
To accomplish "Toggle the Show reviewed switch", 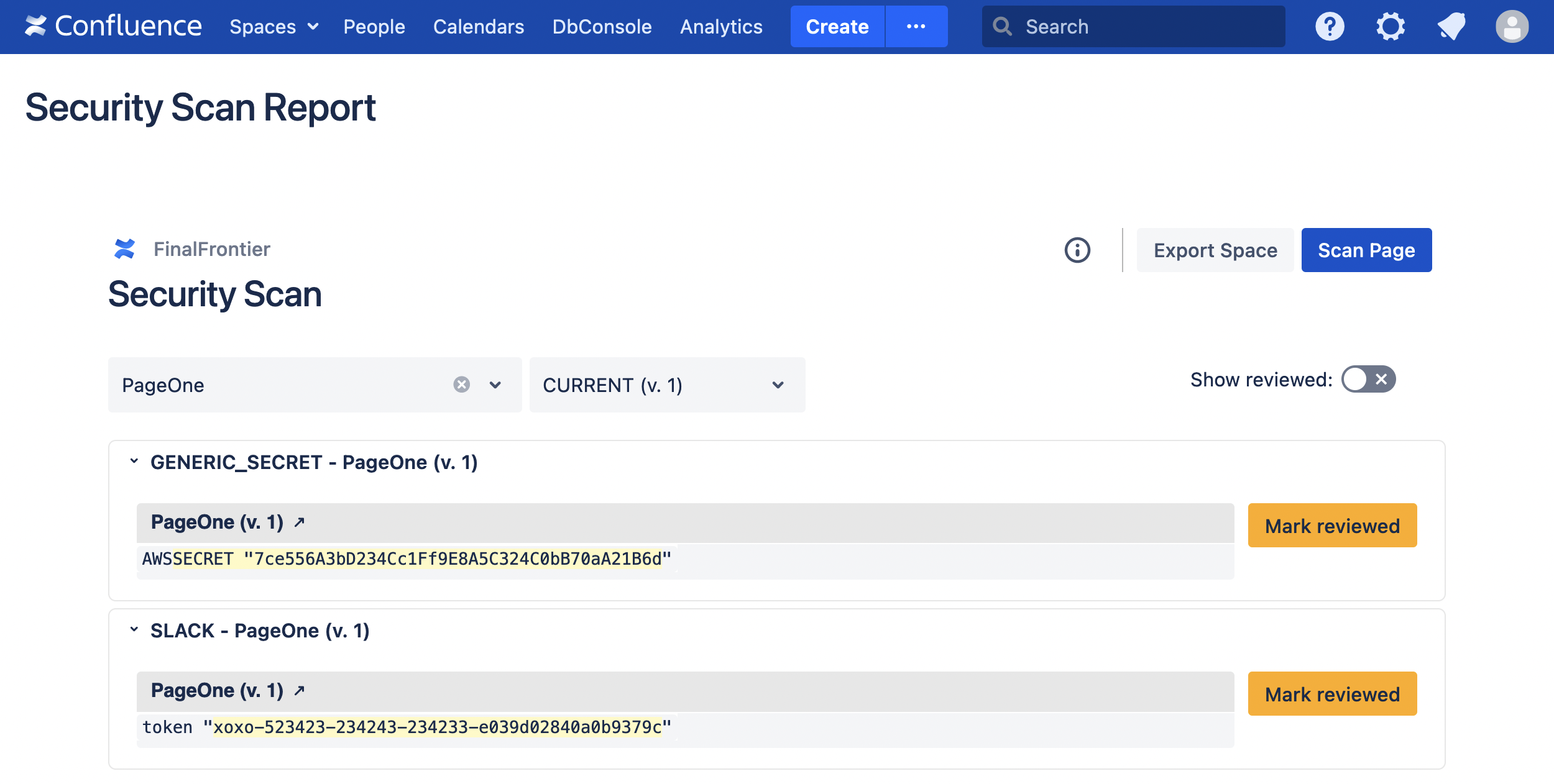I will click(1368, 380).
